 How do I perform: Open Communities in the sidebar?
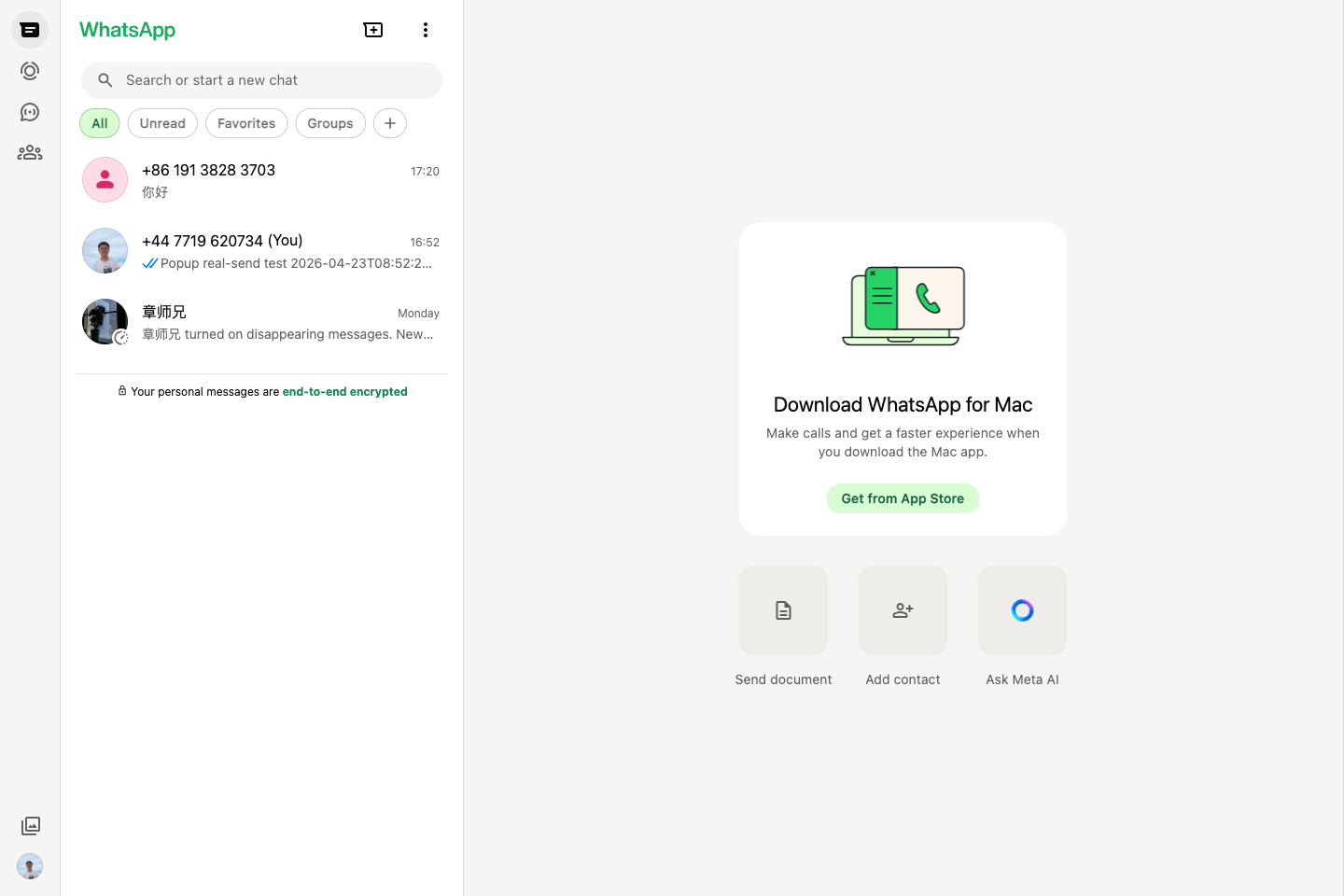(30, 152)
